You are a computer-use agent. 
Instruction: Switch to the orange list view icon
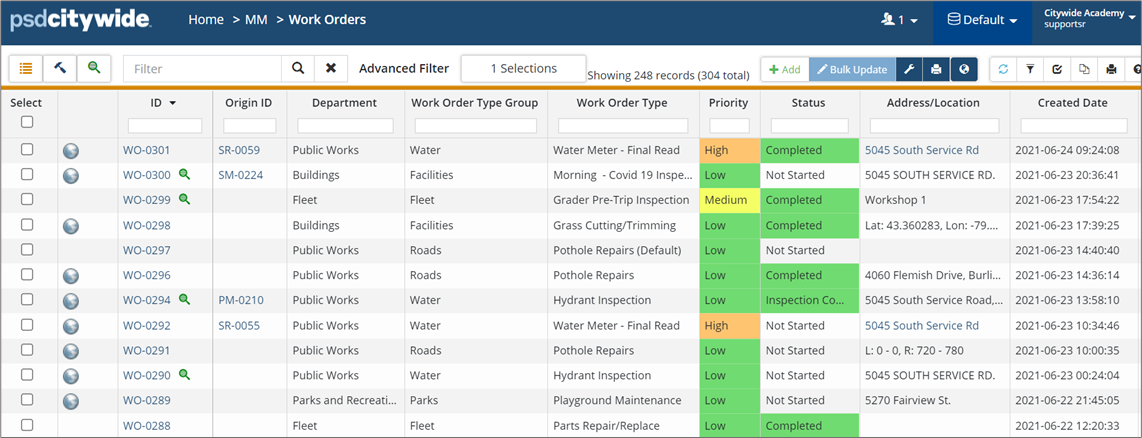pyautogui.click(x=26, y=68)
